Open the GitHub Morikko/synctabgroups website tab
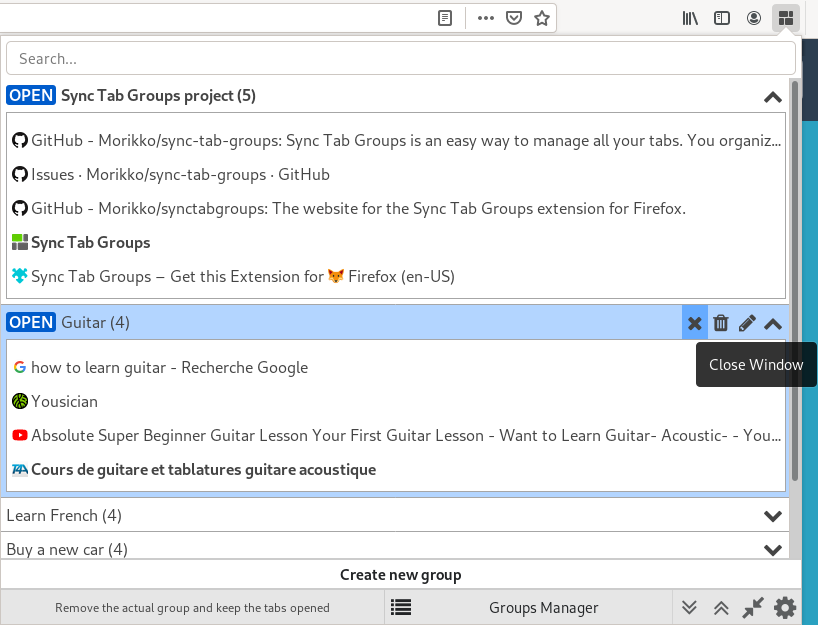Screen dimensions: 818x625 click(348, 208)
